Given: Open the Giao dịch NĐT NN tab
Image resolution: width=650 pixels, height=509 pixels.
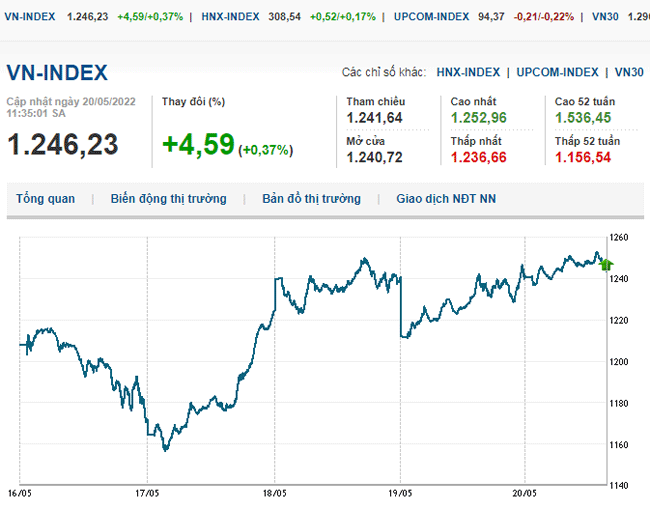Looking at the screenshot, I should pyautogui.click(x=446, y=199).
